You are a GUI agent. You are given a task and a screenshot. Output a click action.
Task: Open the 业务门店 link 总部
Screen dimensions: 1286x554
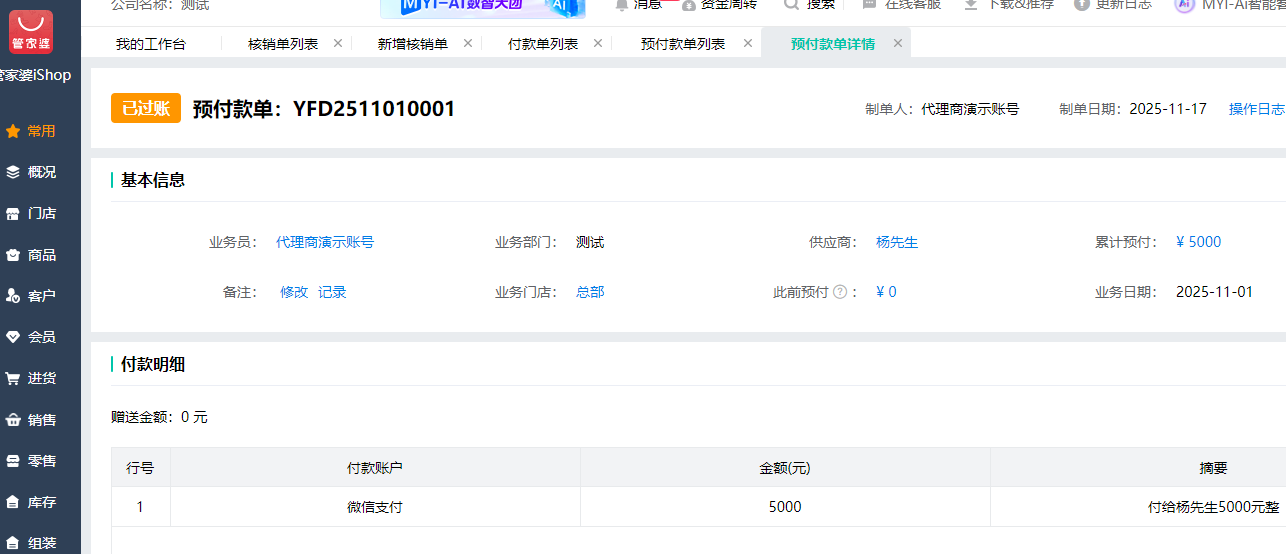(590, 292)
